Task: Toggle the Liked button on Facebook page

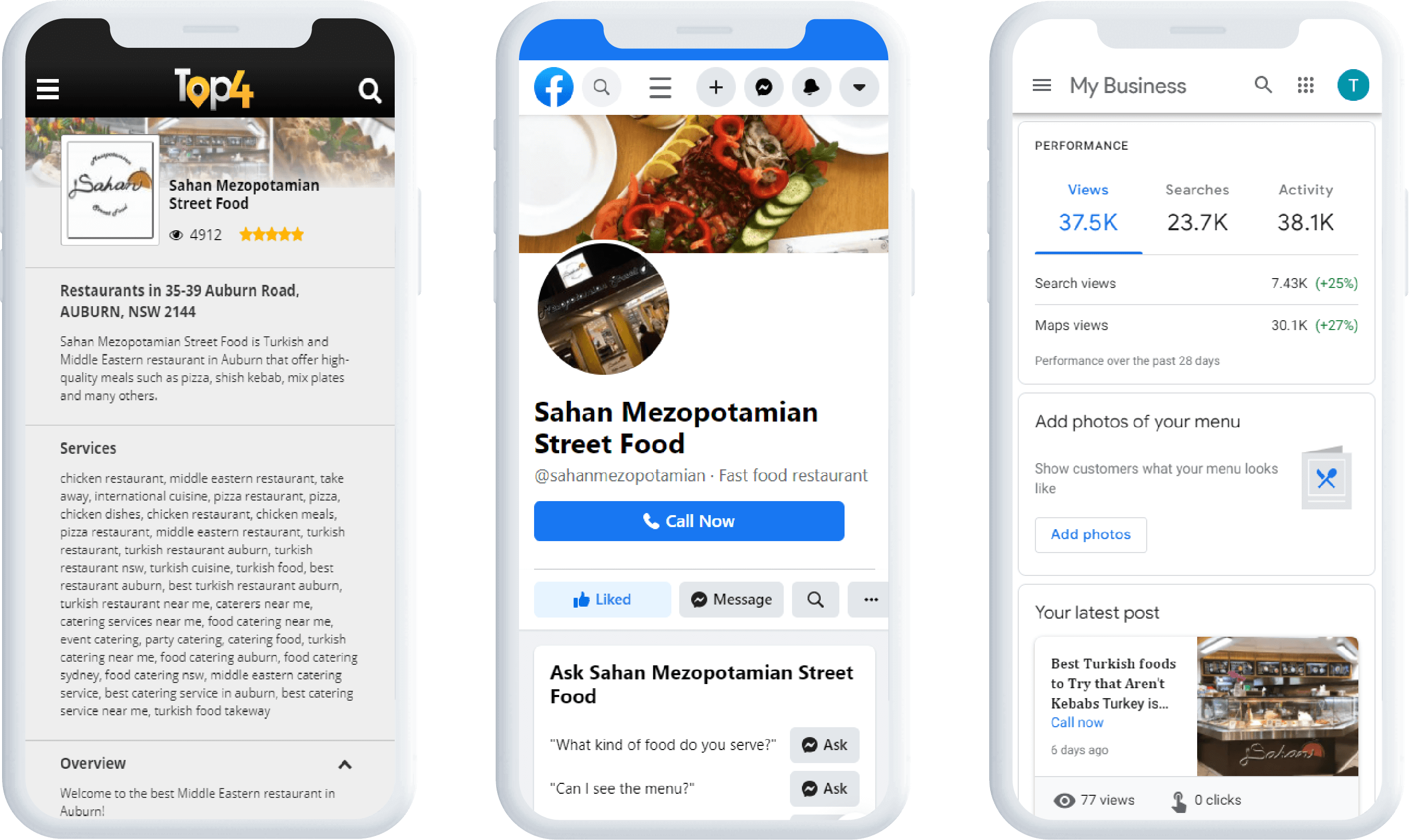Action: [x=601, y=598]
